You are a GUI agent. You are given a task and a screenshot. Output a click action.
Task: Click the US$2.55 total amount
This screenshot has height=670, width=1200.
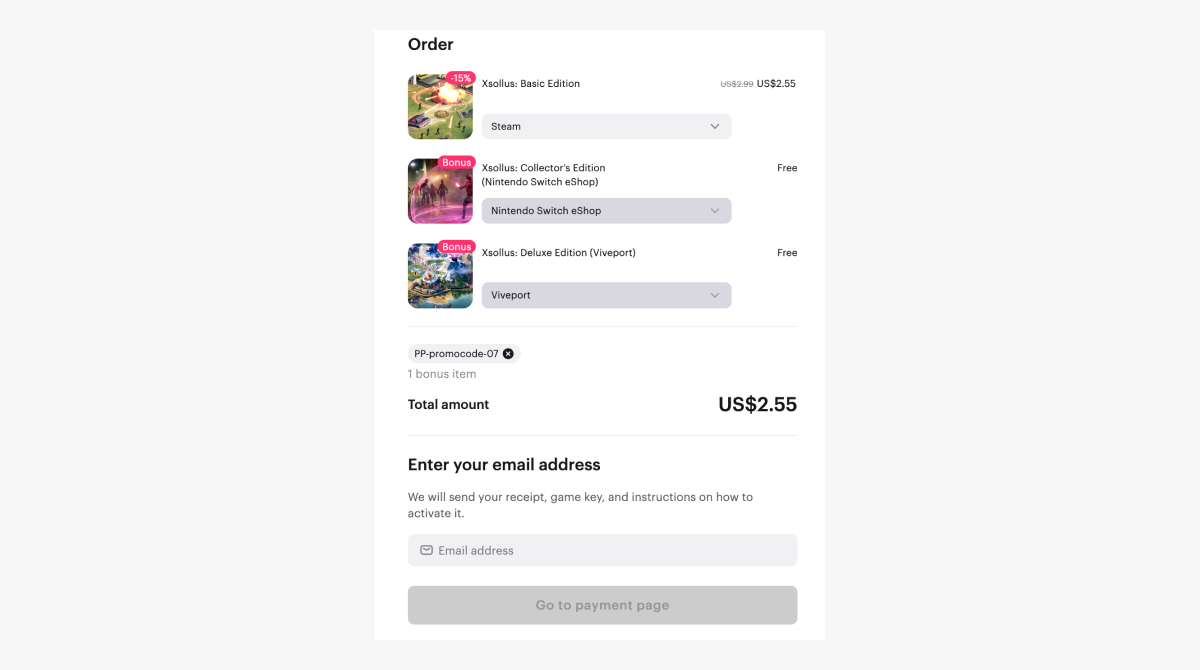pyautogui.click(x=757, y=405)
